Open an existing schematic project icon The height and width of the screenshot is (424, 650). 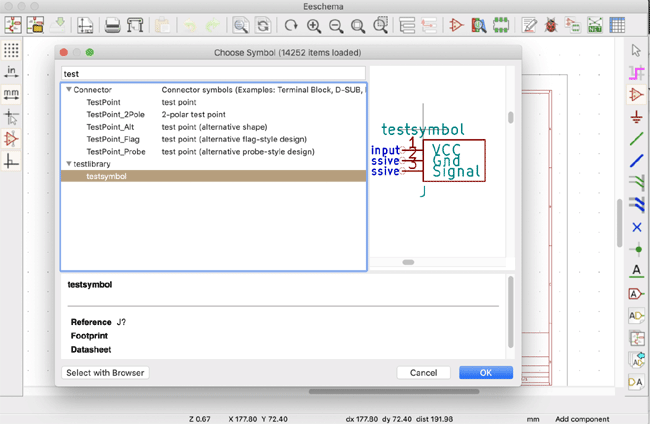[35, 25]
